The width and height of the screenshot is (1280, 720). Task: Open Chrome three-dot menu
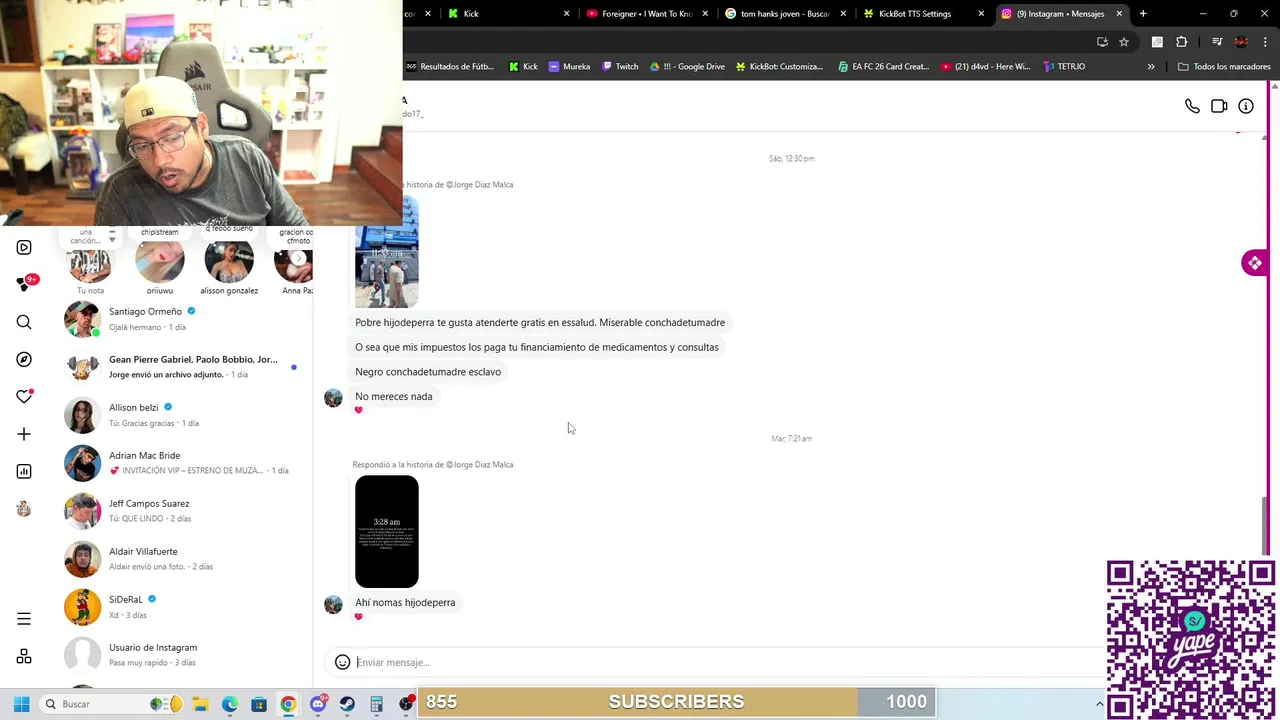click(x=1266, y=42)
